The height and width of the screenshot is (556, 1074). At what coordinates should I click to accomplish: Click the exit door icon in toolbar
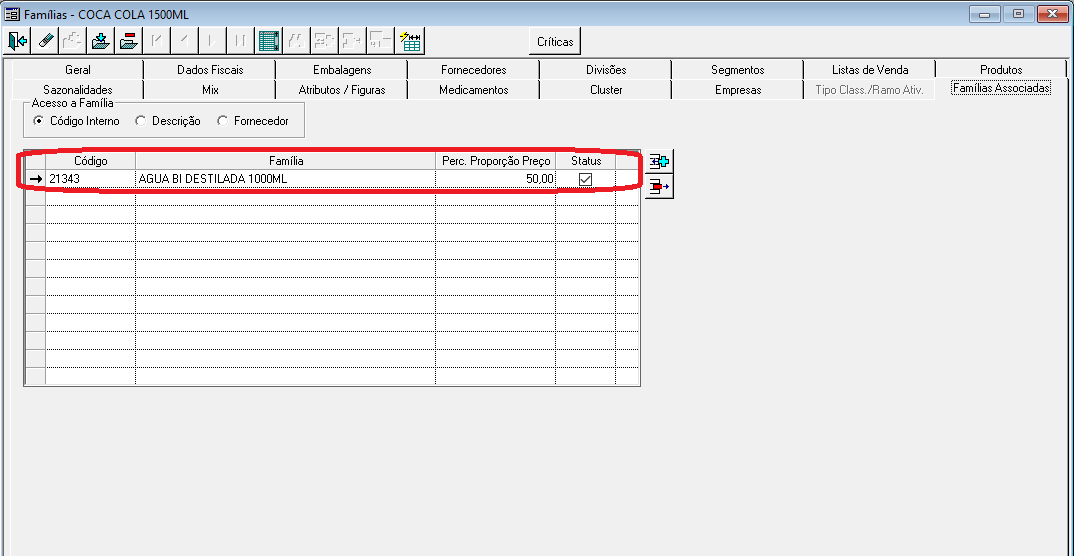[17, 41]
